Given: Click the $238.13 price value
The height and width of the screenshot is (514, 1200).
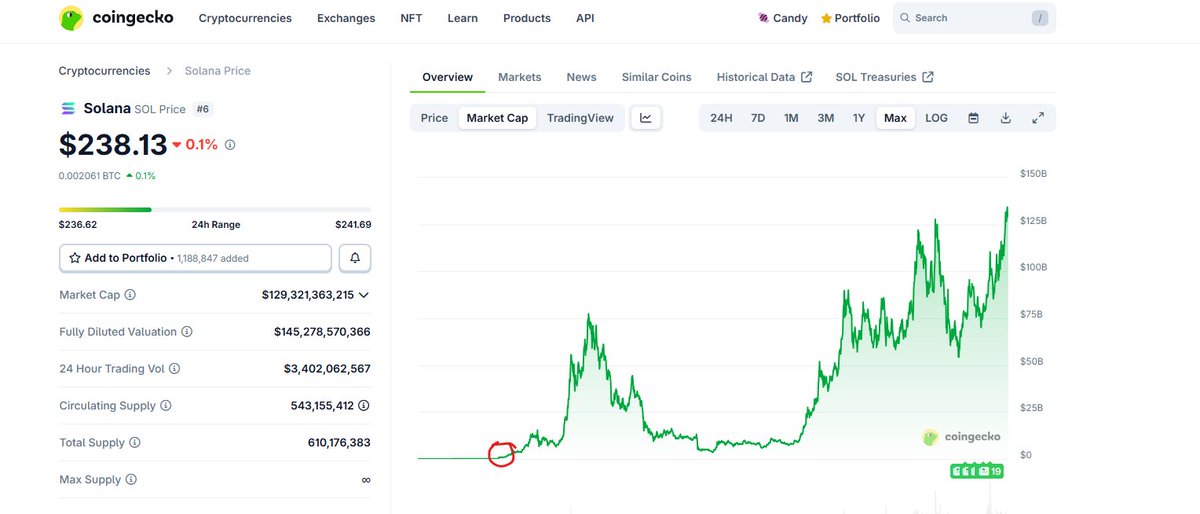Looking at the screenshot, I should click(113, 145).
